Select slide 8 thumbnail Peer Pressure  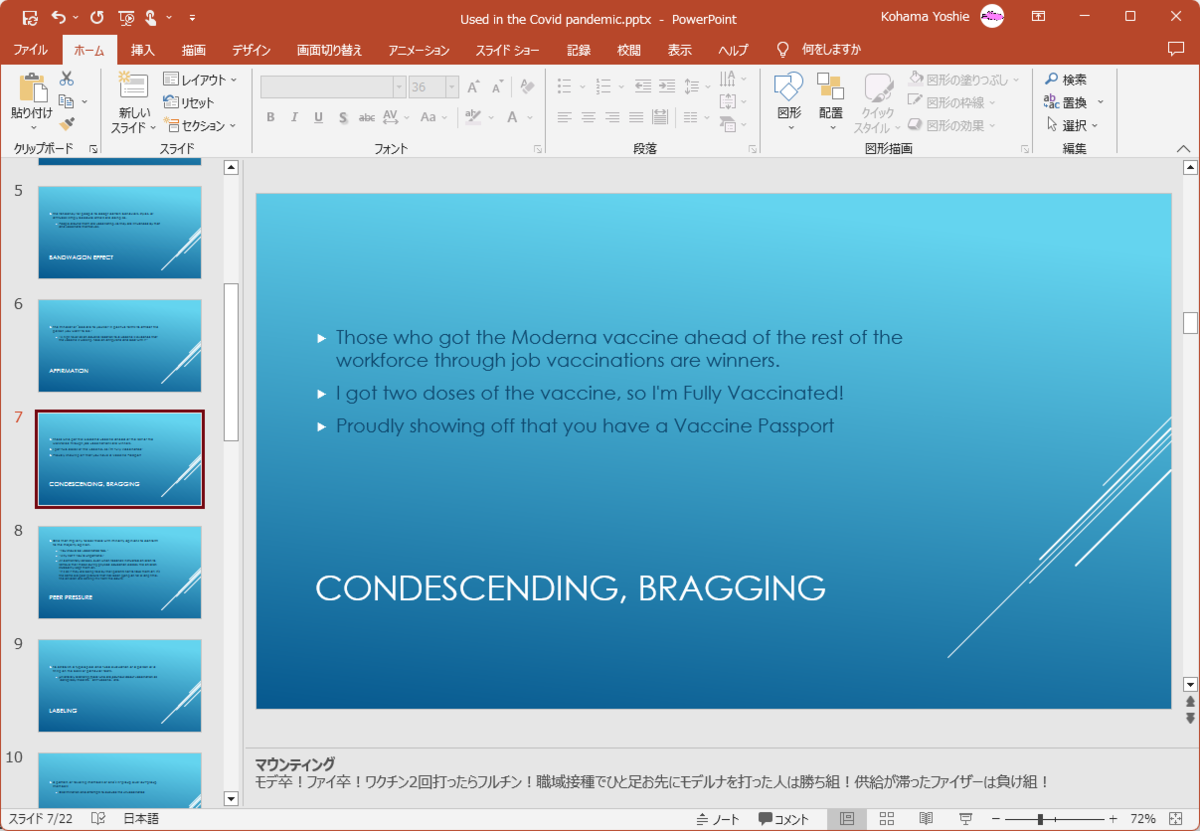click(119, 572)
